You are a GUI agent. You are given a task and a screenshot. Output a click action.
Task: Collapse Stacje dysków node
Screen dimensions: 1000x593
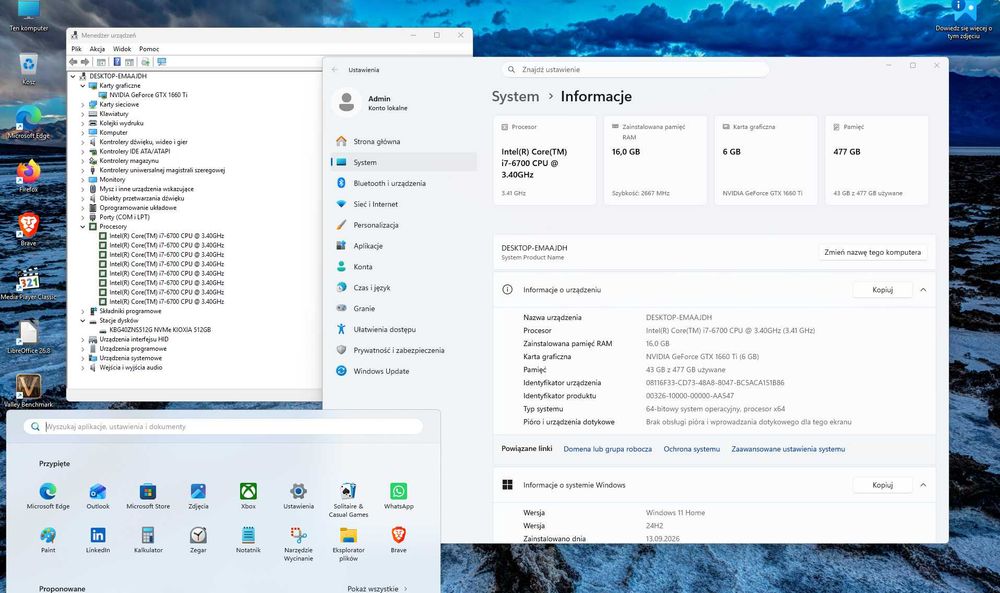83,321
